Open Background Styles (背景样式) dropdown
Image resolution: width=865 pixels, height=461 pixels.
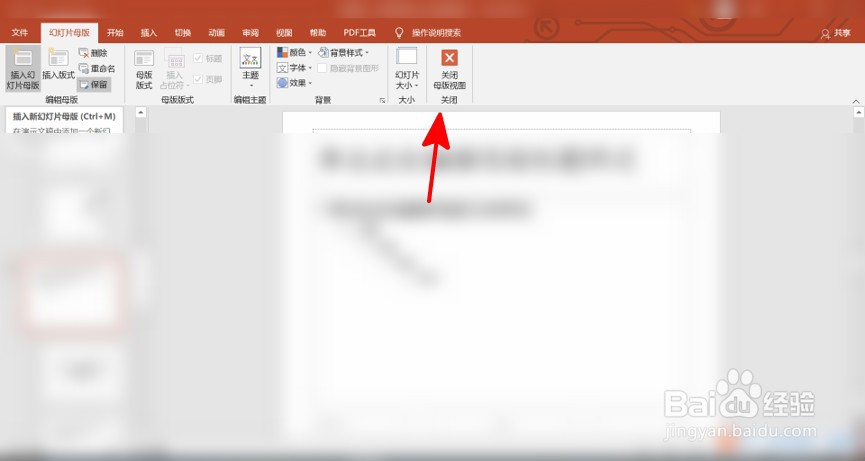344,52
